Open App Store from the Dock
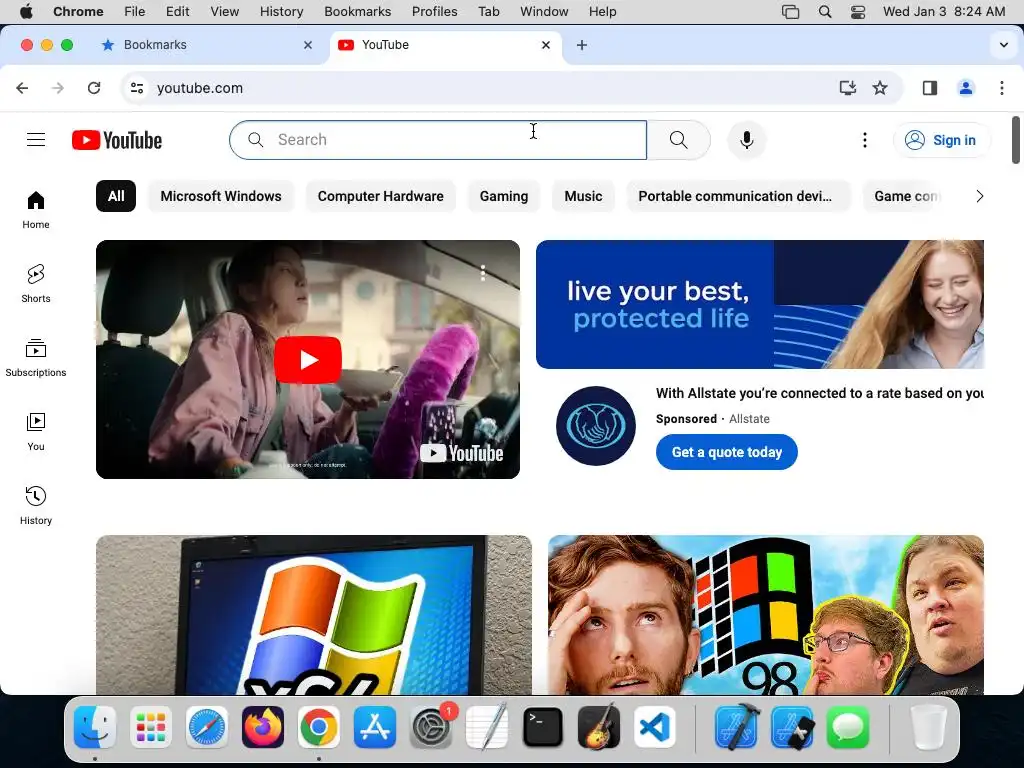1024x768 pixels. pyautogui.click(x=375, y=727)
